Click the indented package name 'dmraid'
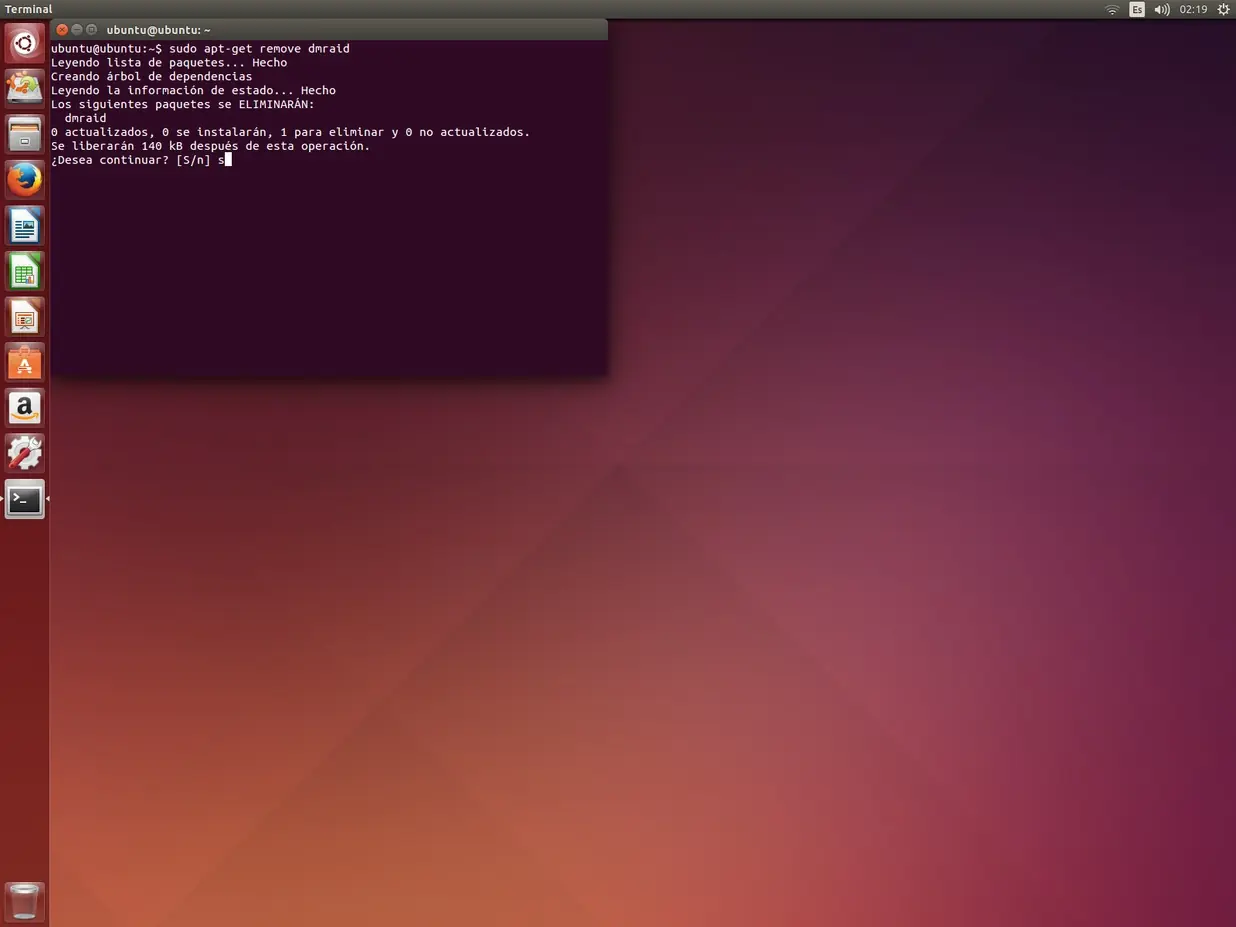Screen dimensions: 1236x927 point(85,118)
